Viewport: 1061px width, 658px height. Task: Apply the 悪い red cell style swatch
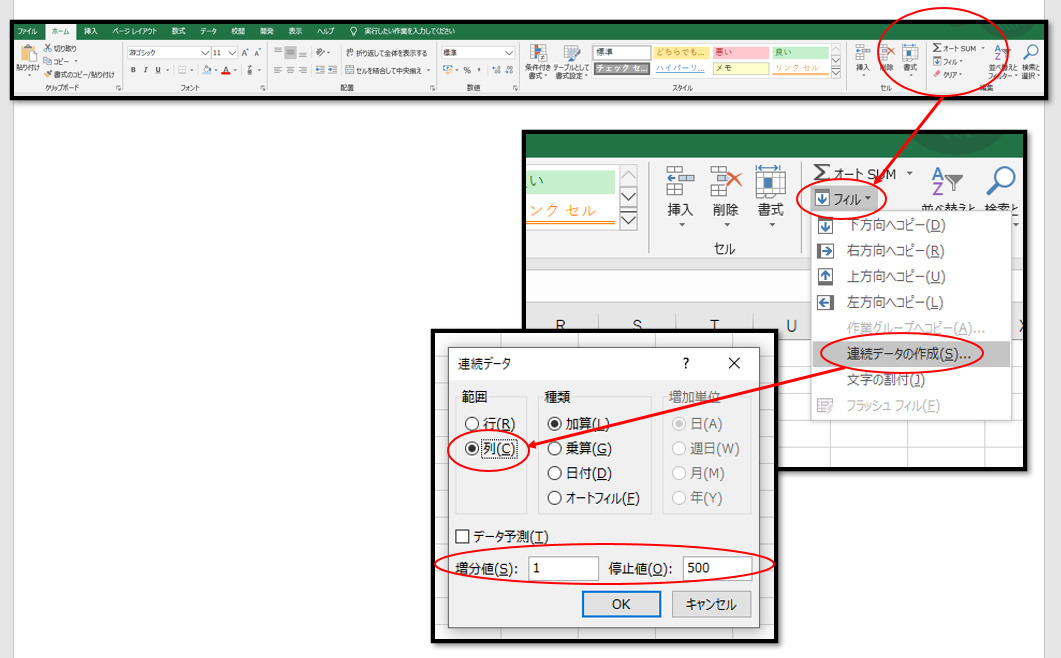click(740, 53)
